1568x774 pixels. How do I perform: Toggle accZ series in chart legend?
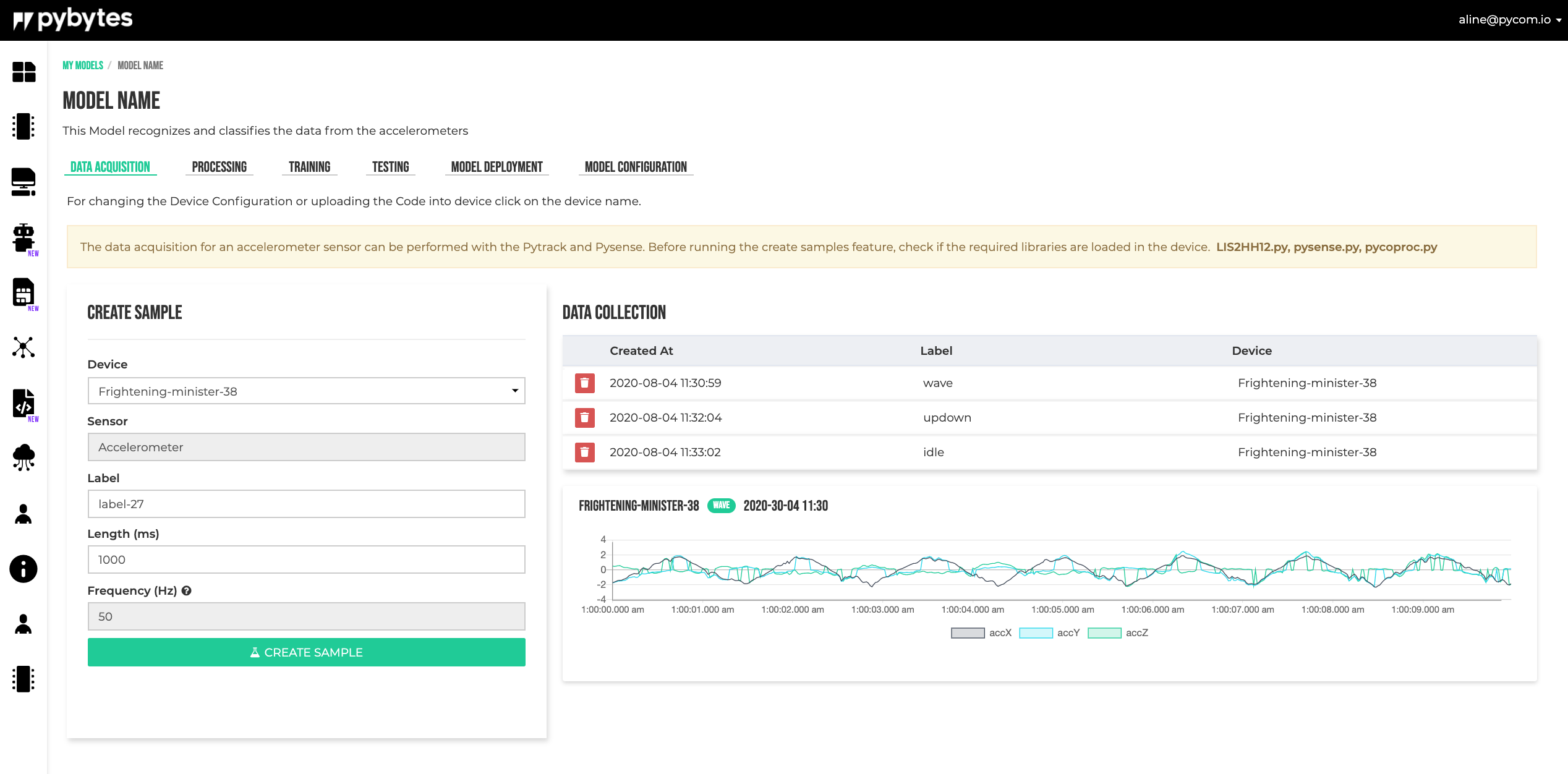click(1117, 633)
